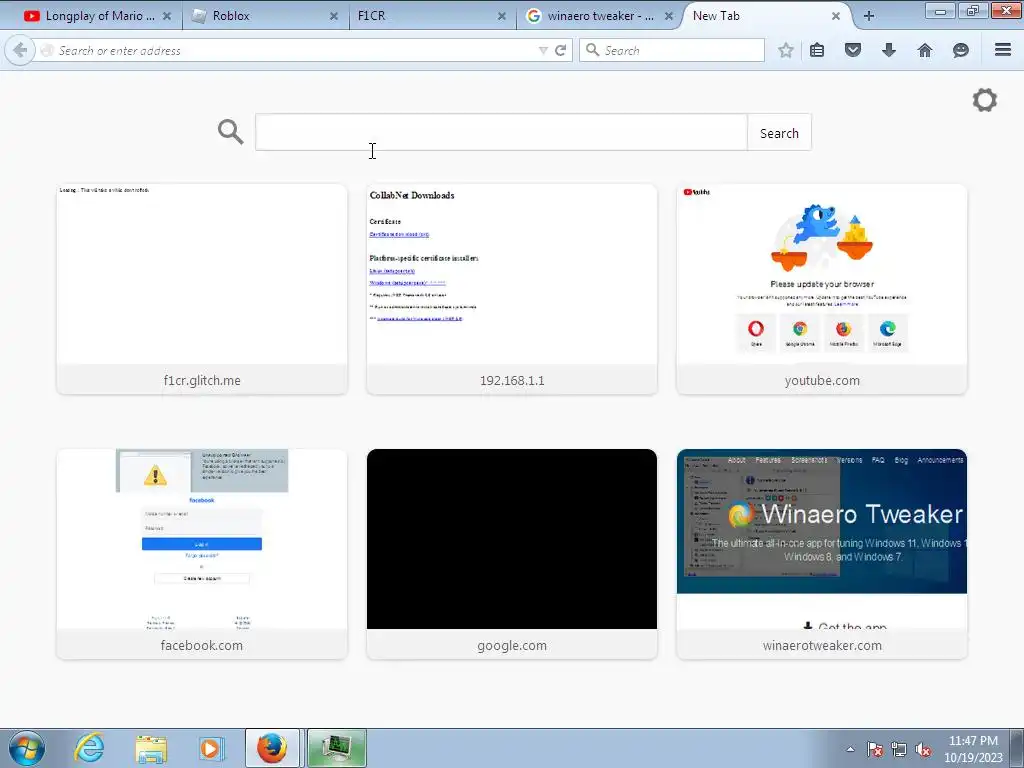Open the clock showing 11:47 PM
This screenshot has width=1024, height=768.
click(973, 749)
